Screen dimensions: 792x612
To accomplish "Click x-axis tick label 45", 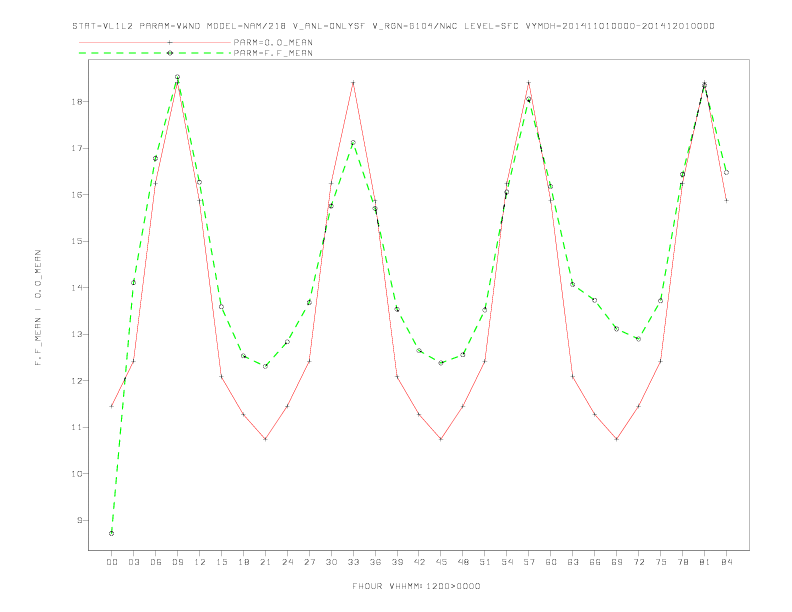I will click(441, 562).
